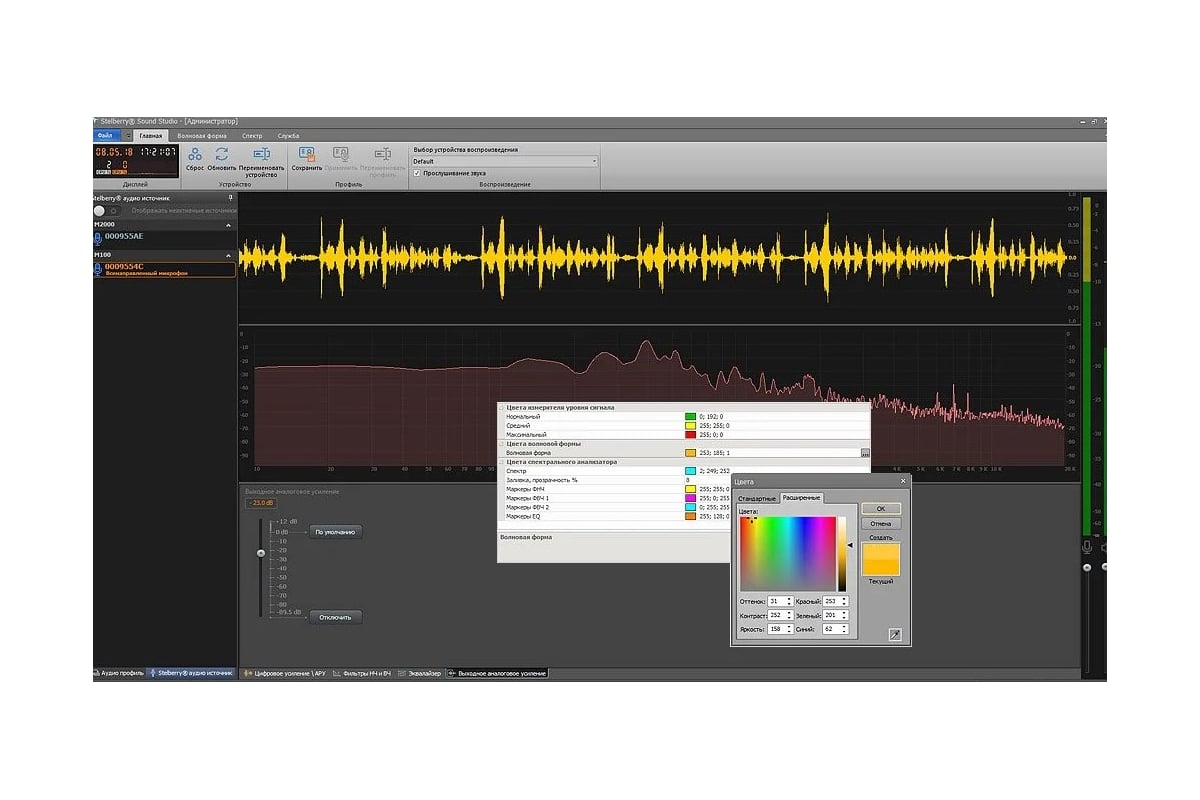The image size is (1200, 800).
Task: Open the Файл menu
Action: click(x=107, y=135)
